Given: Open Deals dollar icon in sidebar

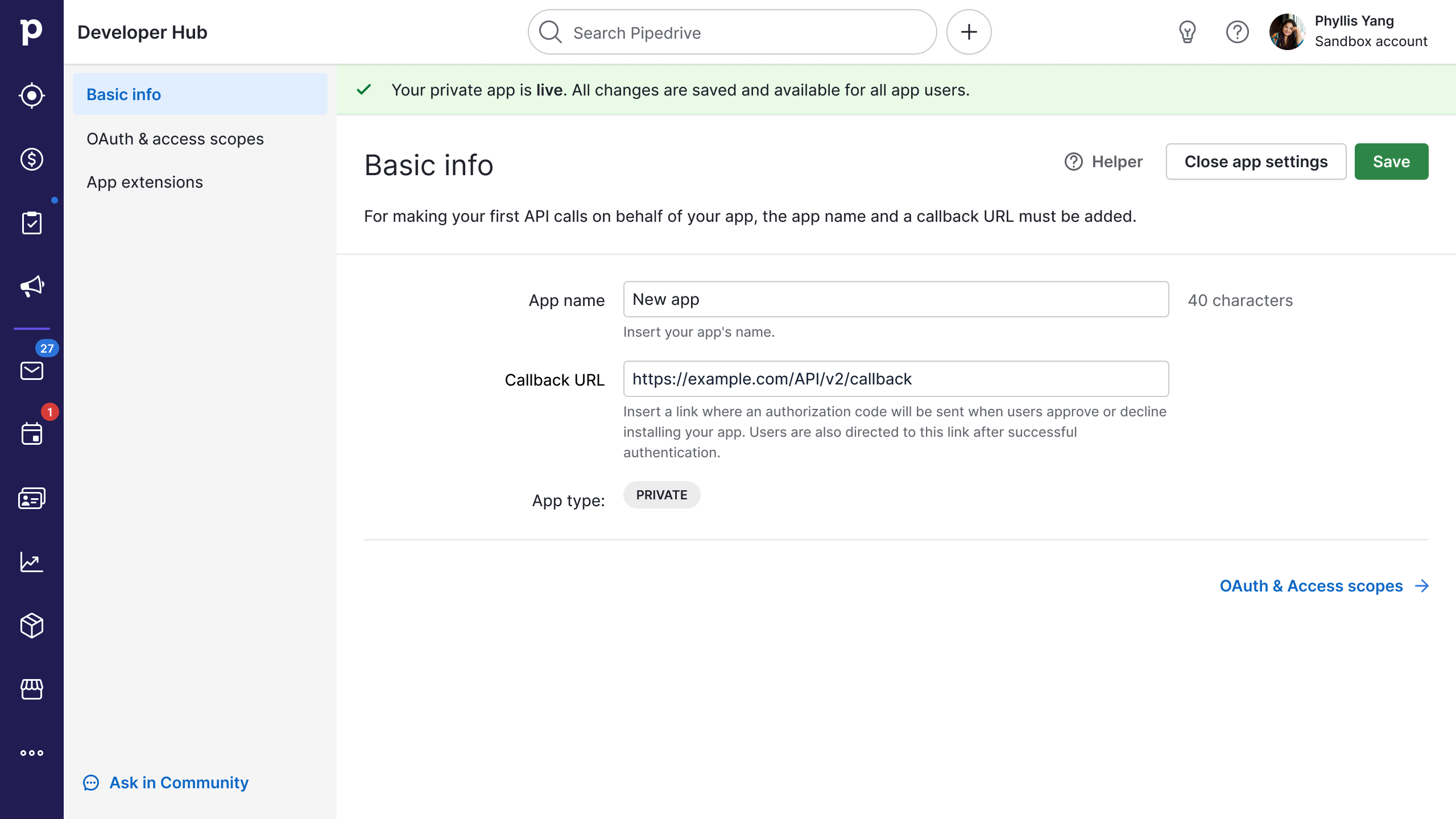Looking at the screenshot, I should (32, 159).
